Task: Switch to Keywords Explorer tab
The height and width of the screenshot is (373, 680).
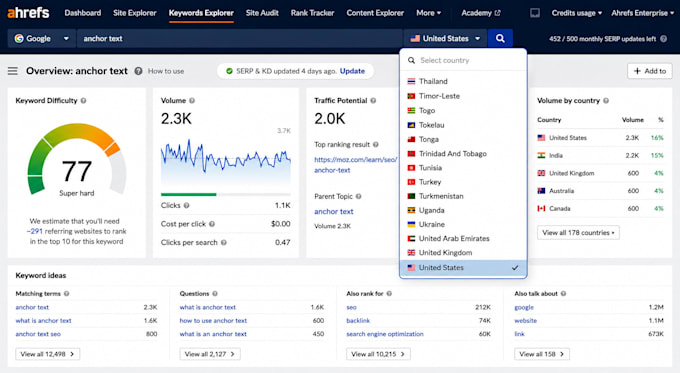Action: click(201, 13)
